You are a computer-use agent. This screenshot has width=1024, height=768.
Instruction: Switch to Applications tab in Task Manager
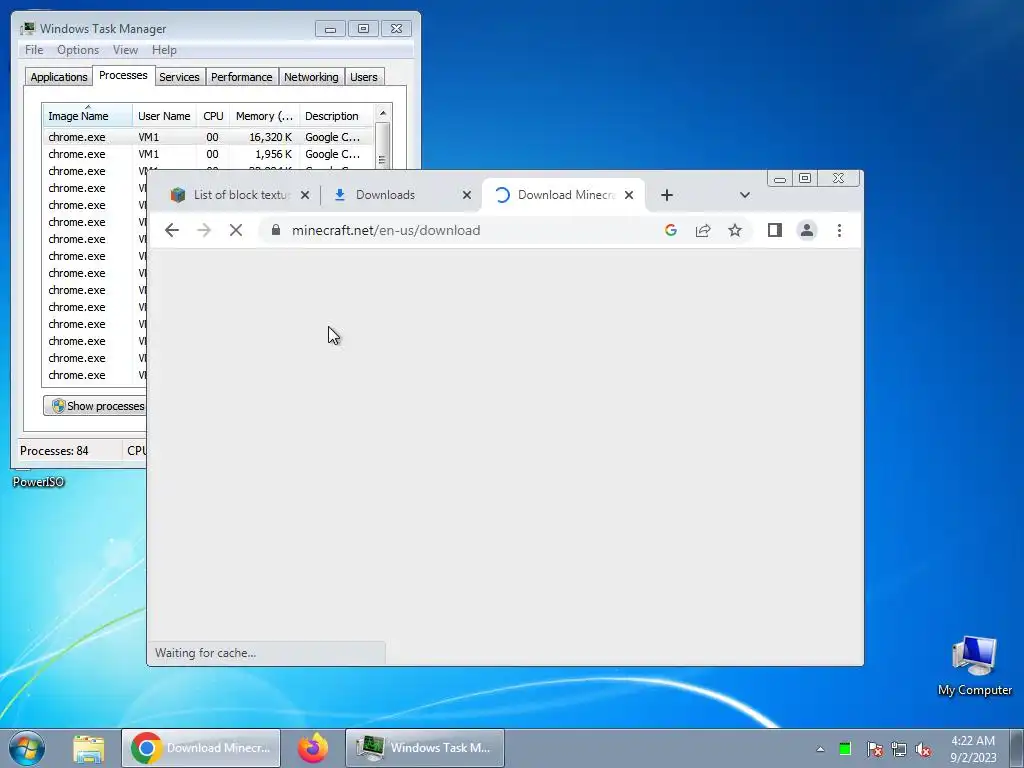click(x=59, y=77)
